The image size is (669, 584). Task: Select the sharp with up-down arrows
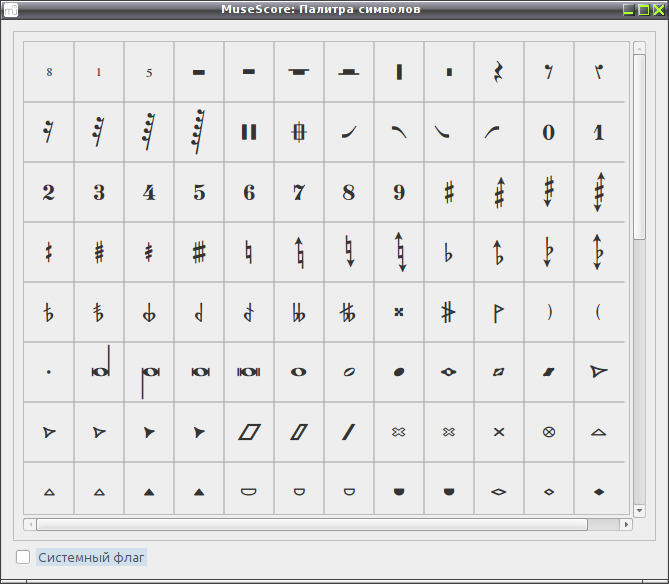coord(599,192)
